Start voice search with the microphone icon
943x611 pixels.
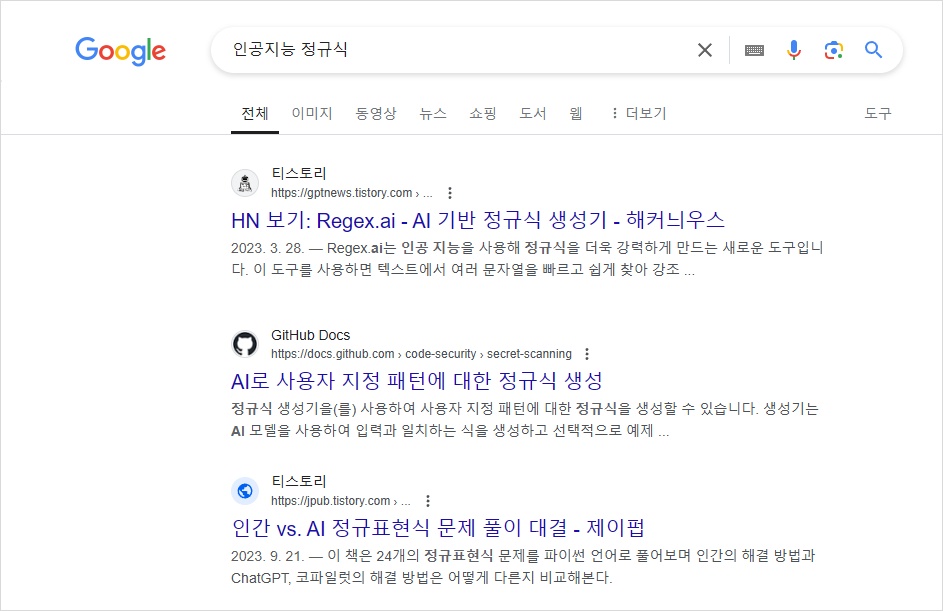[794, 50]
